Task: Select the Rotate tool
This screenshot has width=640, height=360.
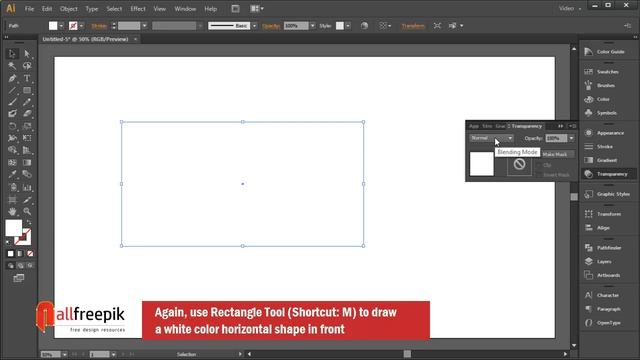Action: (x=12, y=126)
